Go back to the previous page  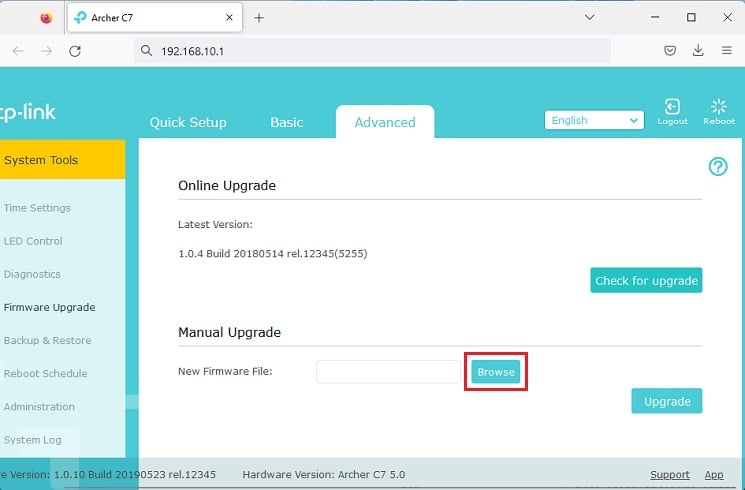coord(18,51)
